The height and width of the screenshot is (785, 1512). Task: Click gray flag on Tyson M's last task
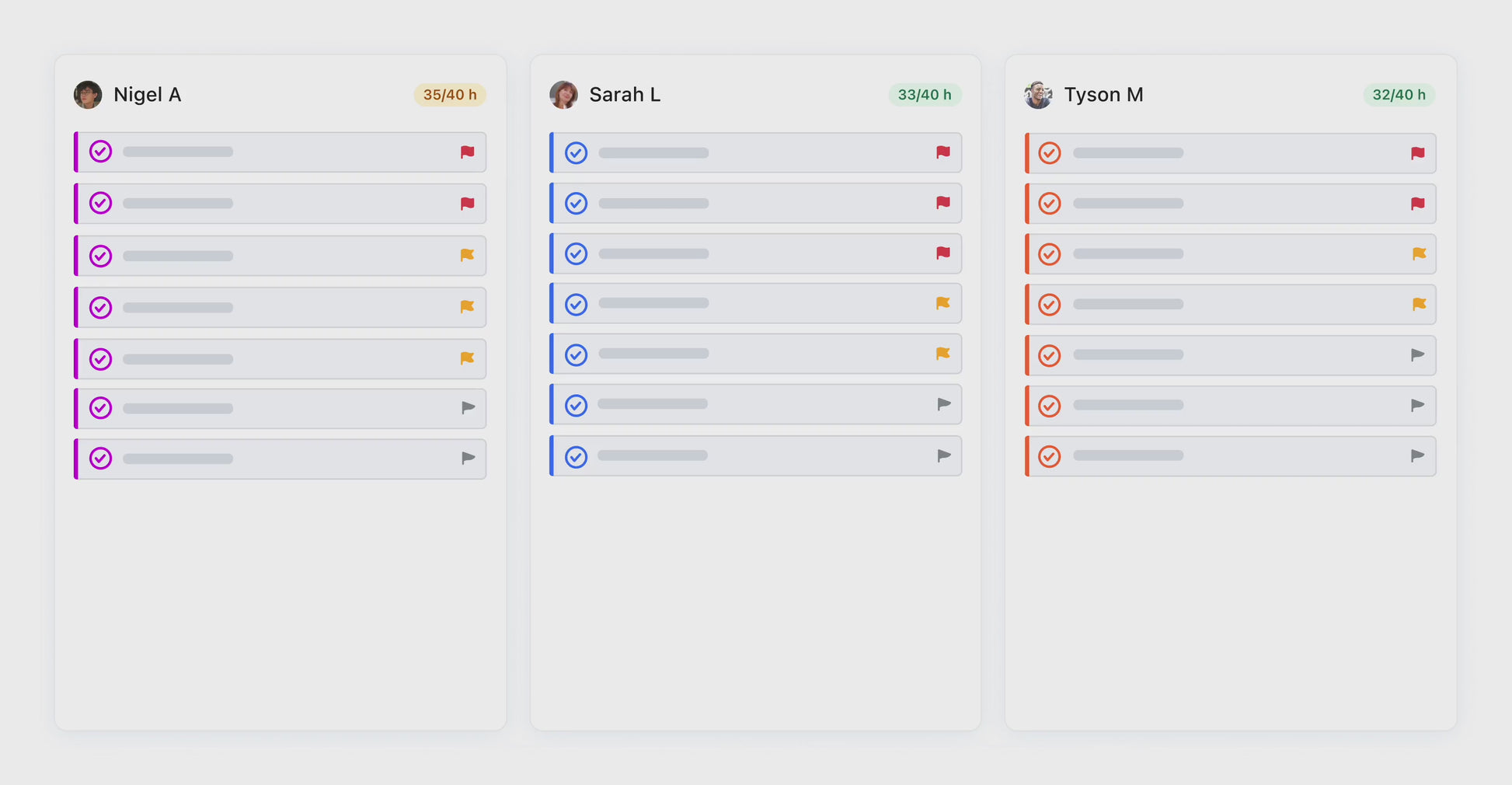[x=1418, y=455]
